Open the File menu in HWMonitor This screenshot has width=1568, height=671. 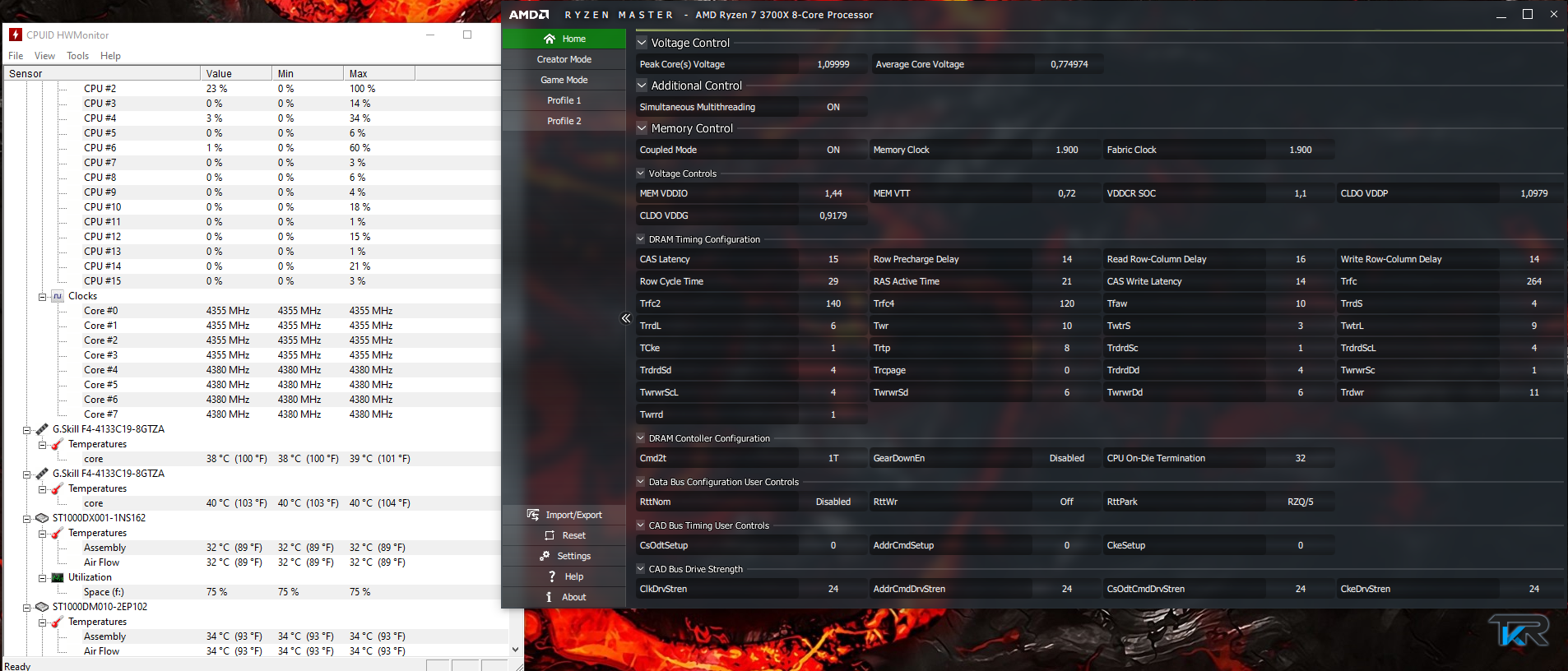tap(16, 56)
